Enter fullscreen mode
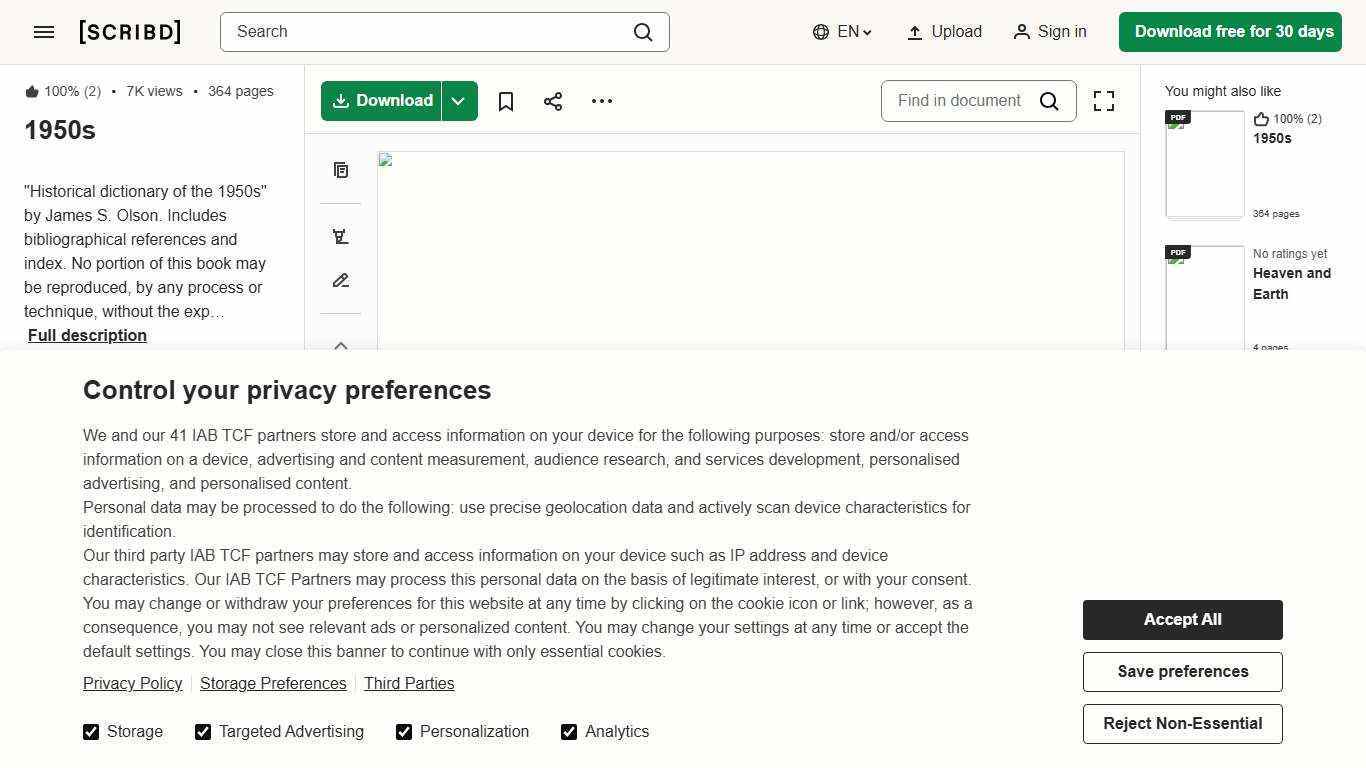The image size is (1366, 768). point(1103,101)
